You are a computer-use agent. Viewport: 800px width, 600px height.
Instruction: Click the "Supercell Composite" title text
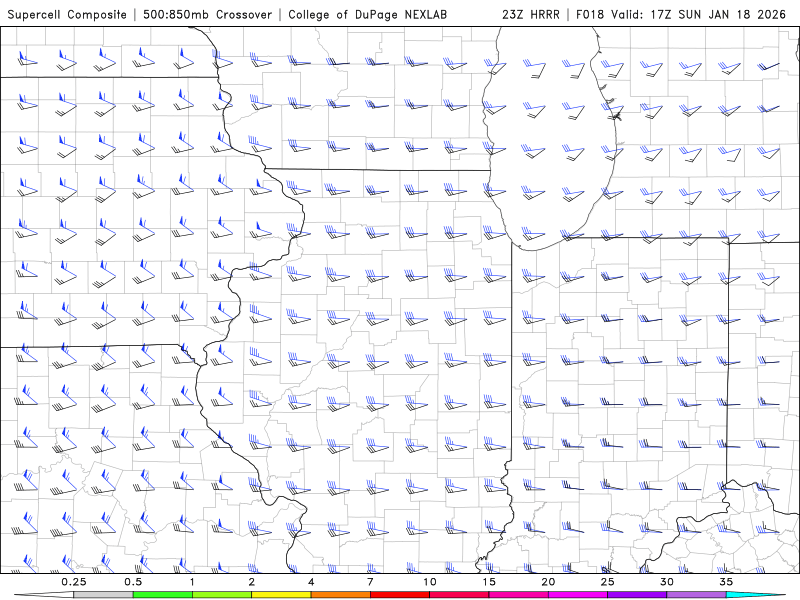67,14
